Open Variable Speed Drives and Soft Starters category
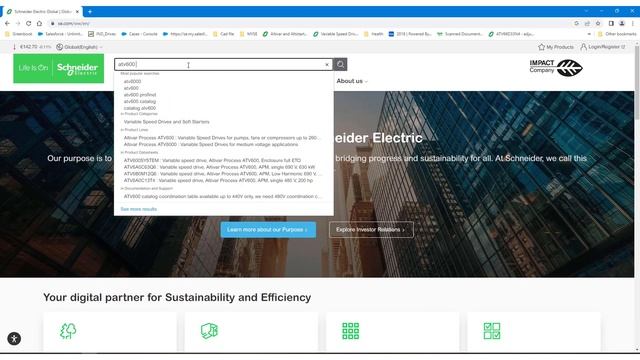Screen dimensions: 640x360 (x=167, y=122)
